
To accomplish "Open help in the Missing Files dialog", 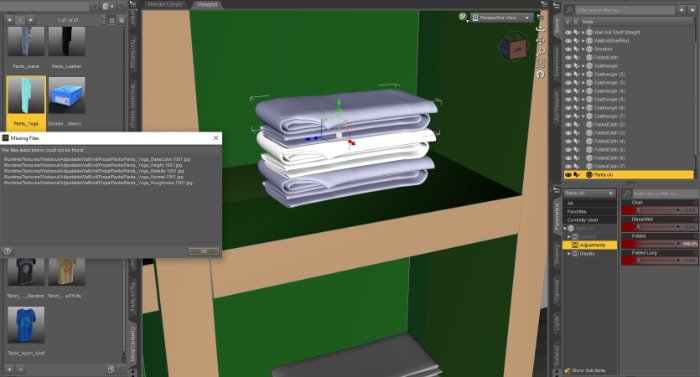I will coord(7,251).
